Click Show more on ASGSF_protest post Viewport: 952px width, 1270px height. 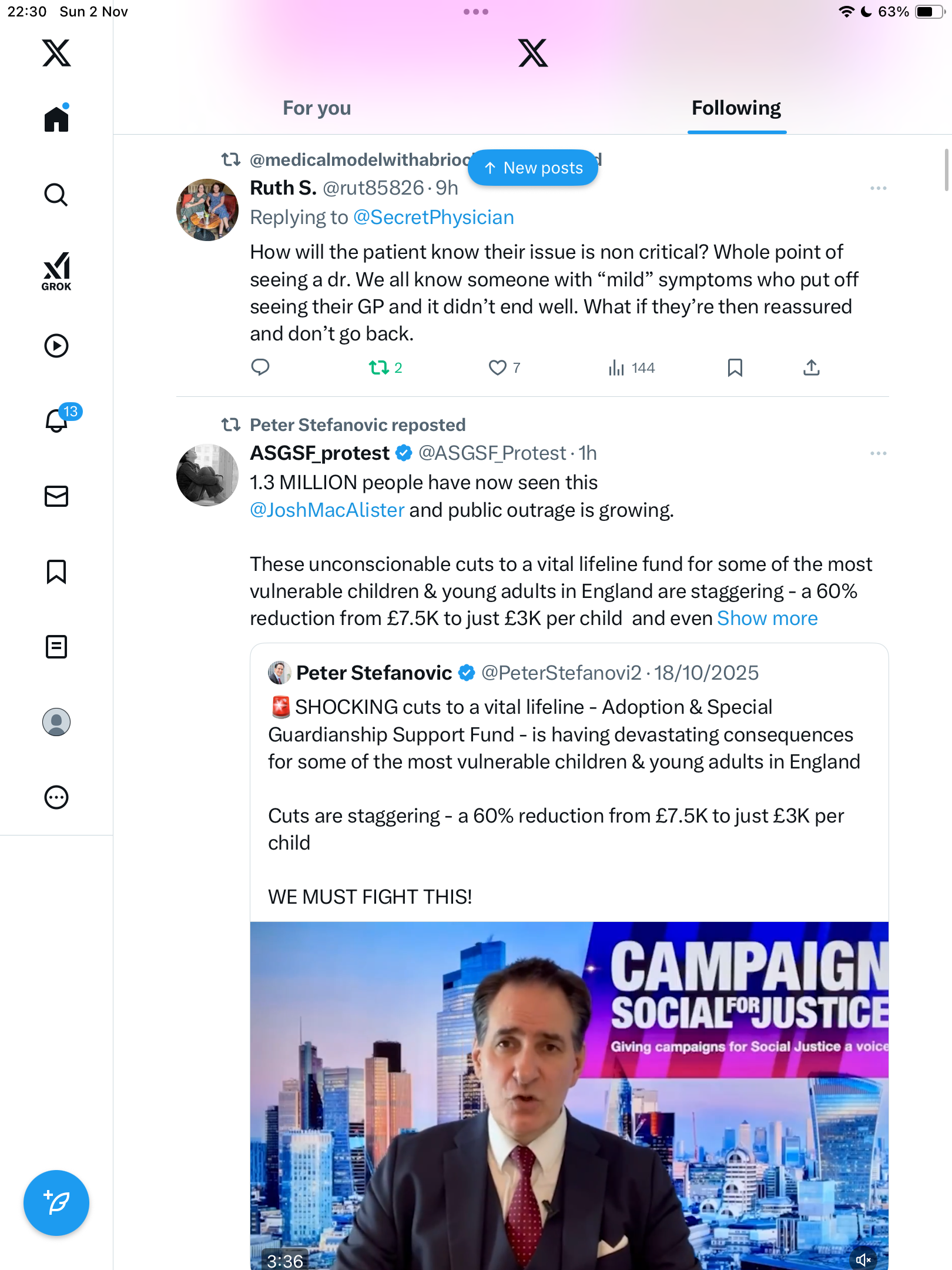pyautogui.click(x=767, y=619)
